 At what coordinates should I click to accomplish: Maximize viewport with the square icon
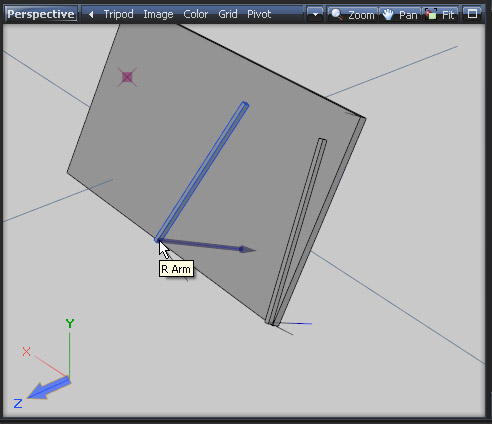pyautogui.click(x=472, y=14)
